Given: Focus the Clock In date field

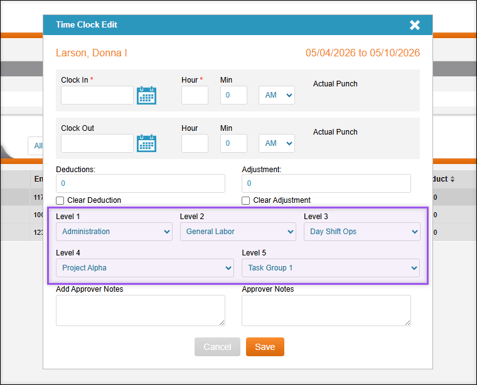Looking at the screenshot, I should point(97,95).
